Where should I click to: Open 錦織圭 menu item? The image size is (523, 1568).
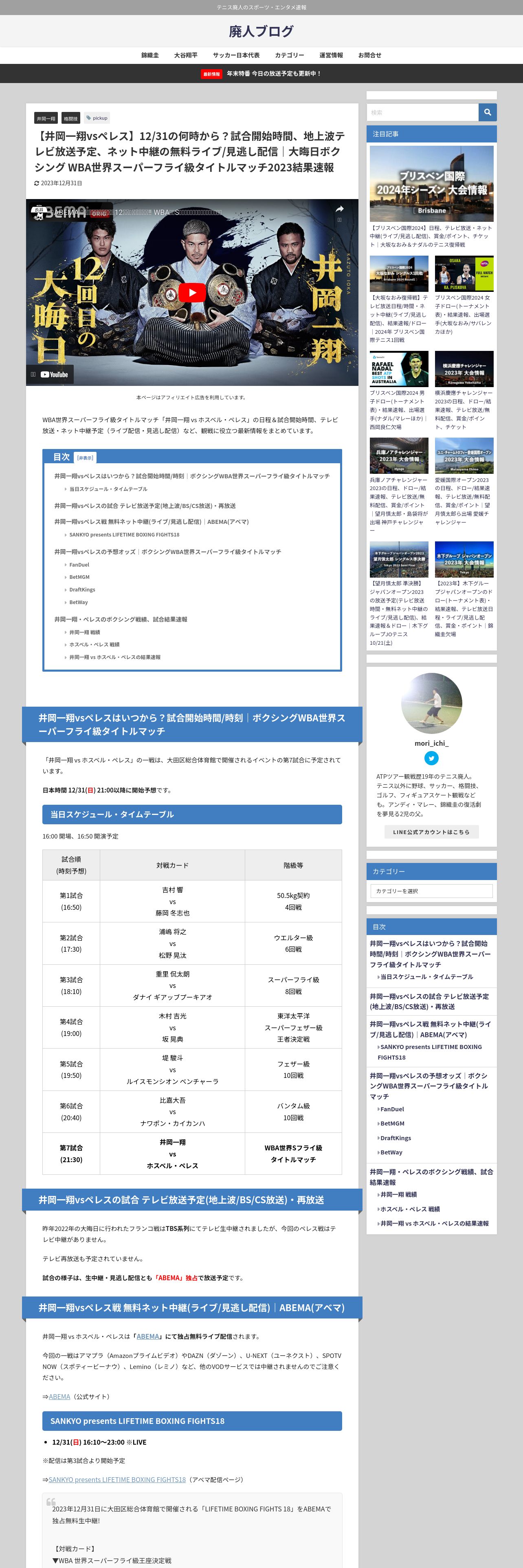pos(150,55)
